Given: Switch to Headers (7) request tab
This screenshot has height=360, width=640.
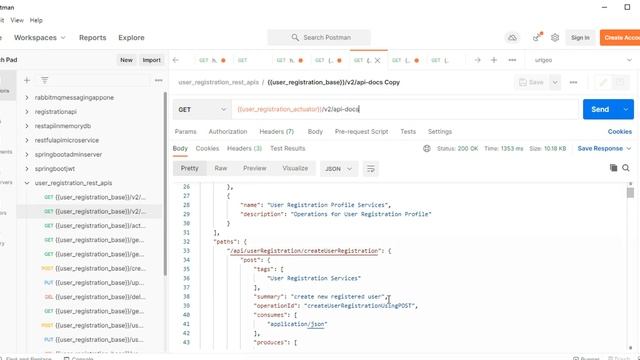Looking at the screenshot, I should (x=277, y=132).
